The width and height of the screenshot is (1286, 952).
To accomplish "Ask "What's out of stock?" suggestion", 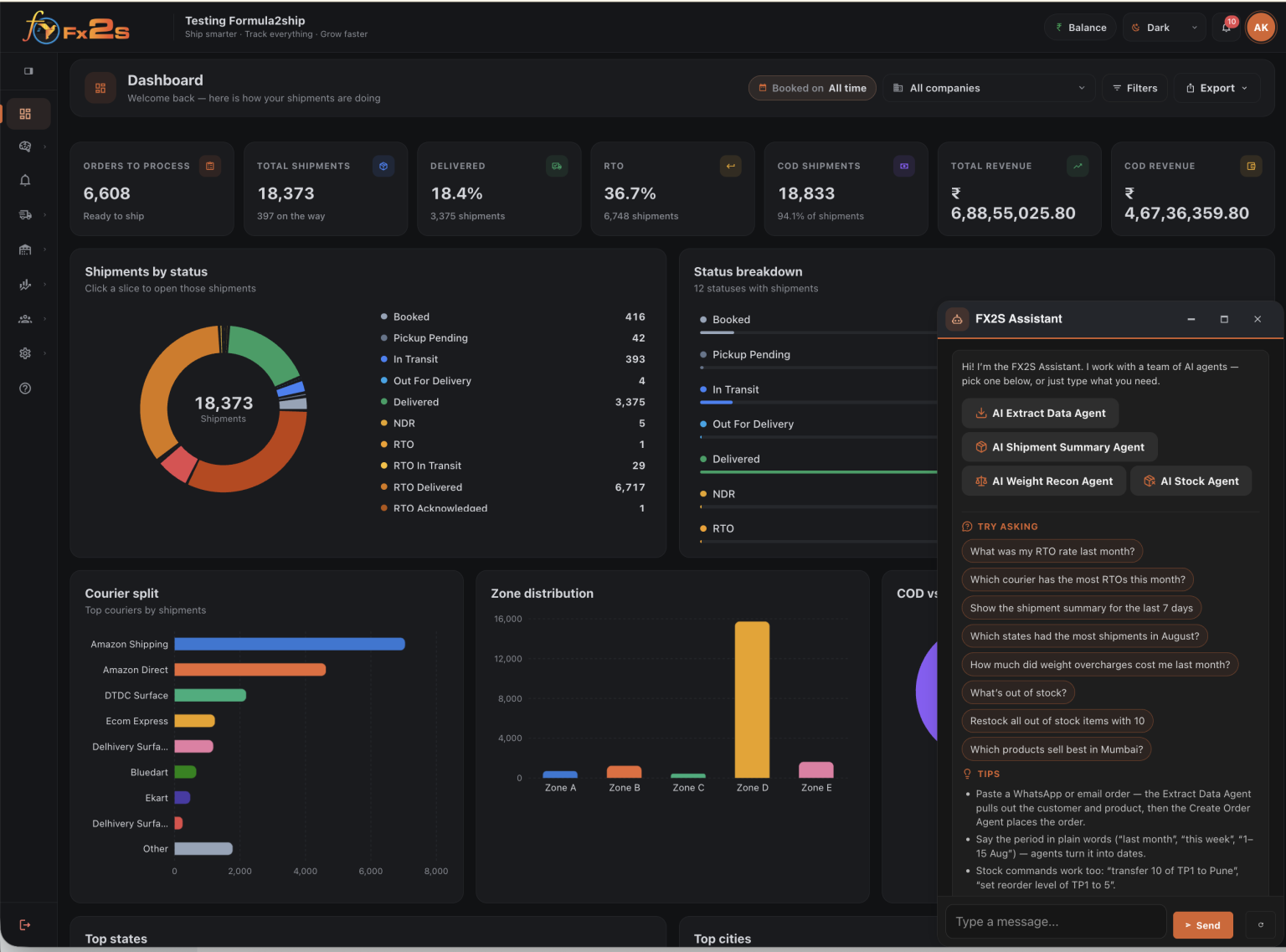I will coord(1018,693).
